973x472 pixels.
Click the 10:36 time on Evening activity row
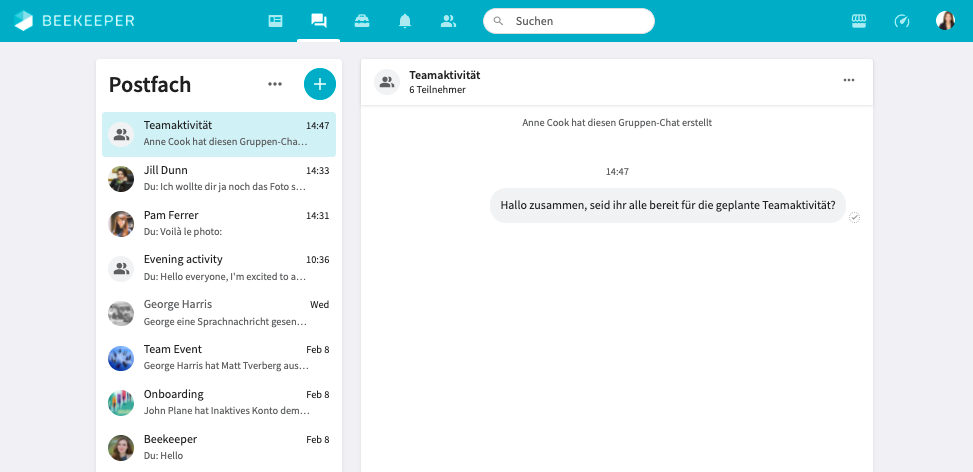click(x=318, y=260)
